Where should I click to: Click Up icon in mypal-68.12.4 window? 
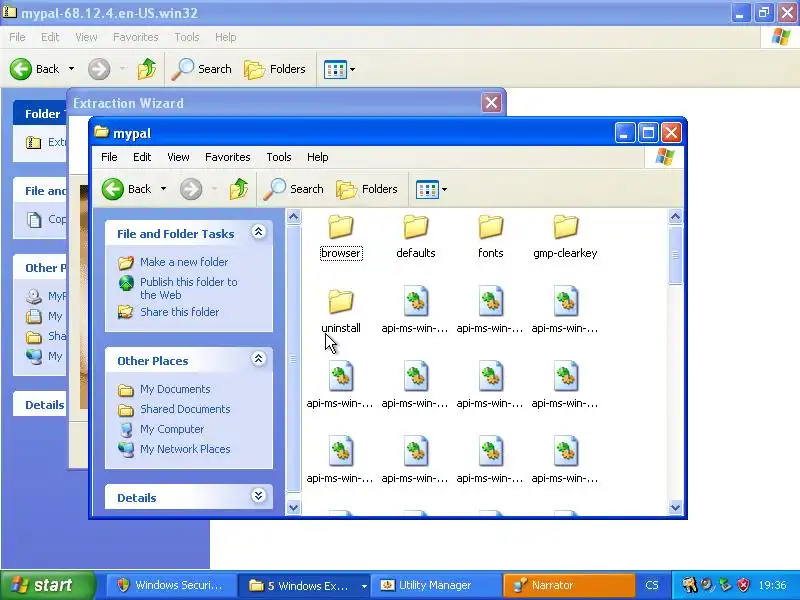point(147,69)
